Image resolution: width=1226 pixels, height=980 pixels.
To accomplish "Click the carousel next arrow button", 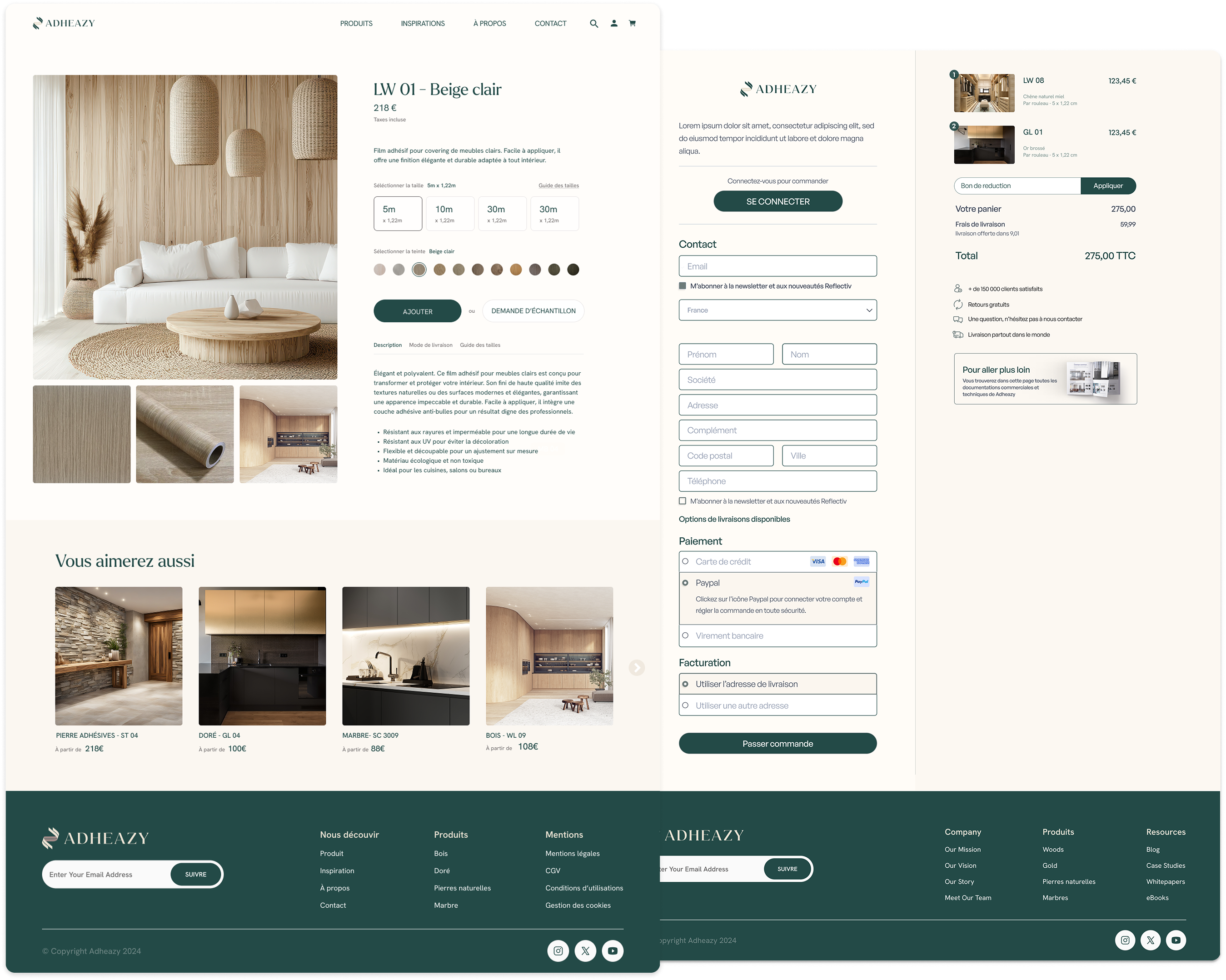I will 636,668.
